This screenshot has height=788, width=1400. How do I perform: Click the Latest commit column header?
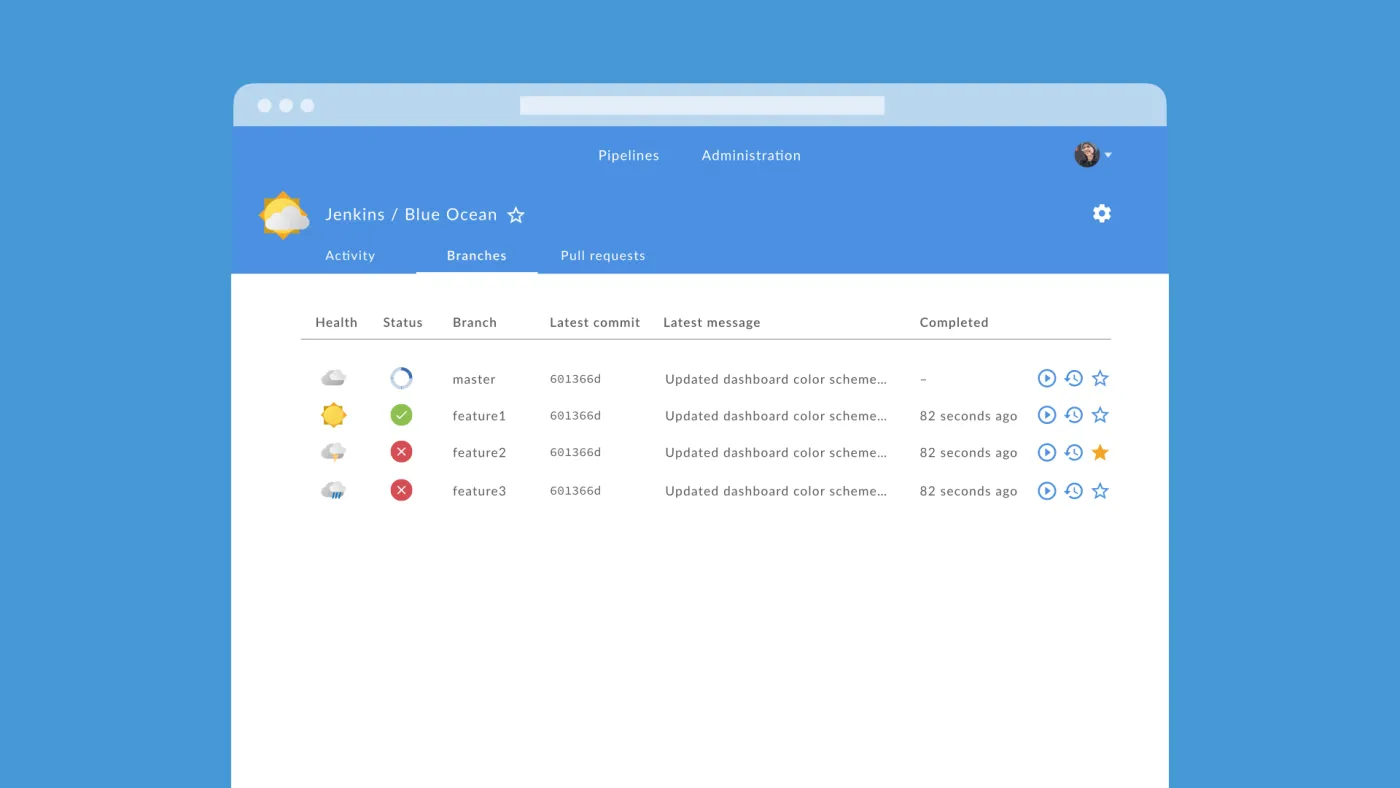595,322
